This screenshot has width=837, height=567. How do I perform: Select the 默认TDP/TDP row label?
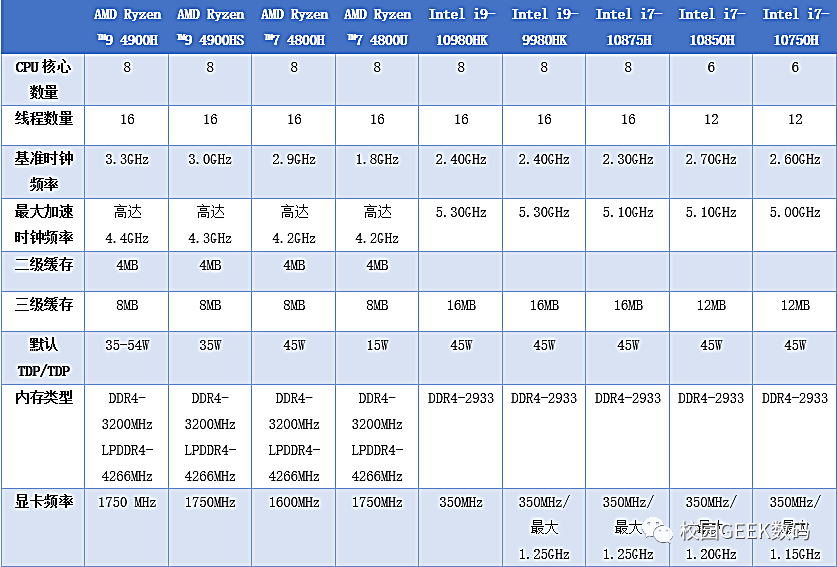pyautogui.click(x=43, y=358)
